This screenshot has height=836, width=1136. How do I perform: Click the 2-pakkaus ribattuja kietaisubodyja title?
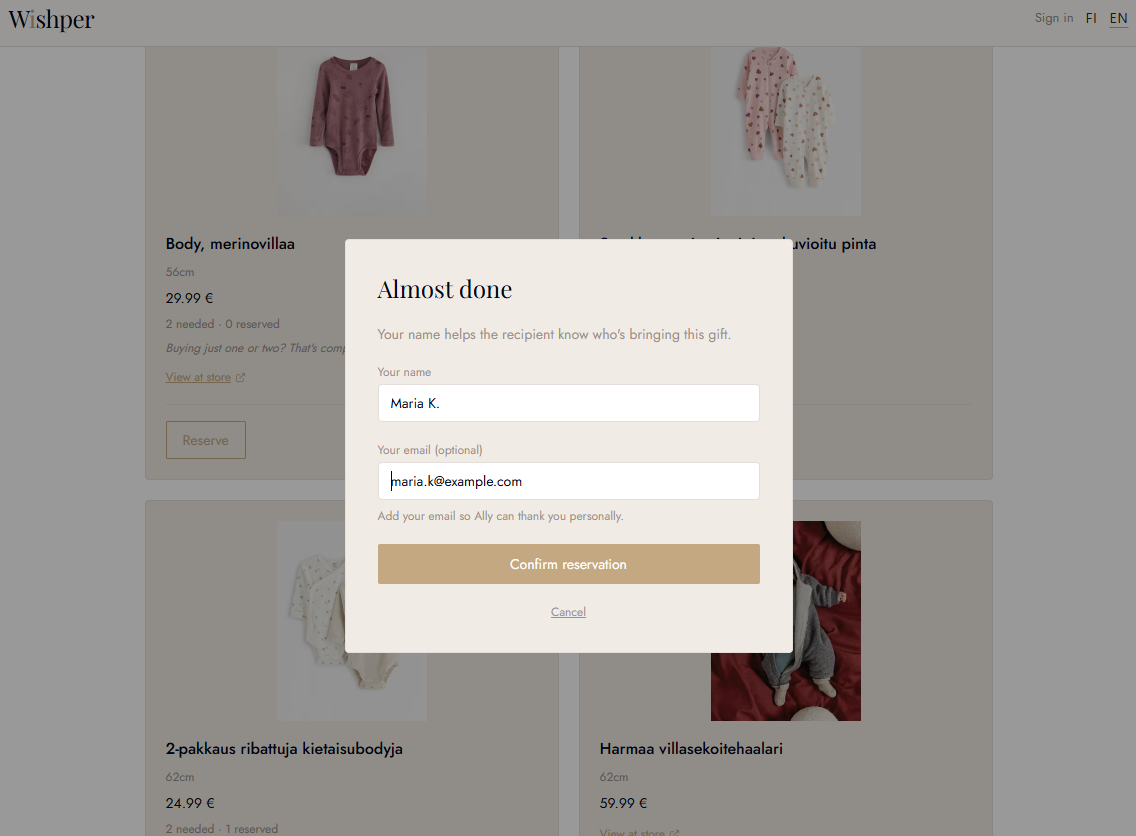pyautogui.click(x=284, y=748)
